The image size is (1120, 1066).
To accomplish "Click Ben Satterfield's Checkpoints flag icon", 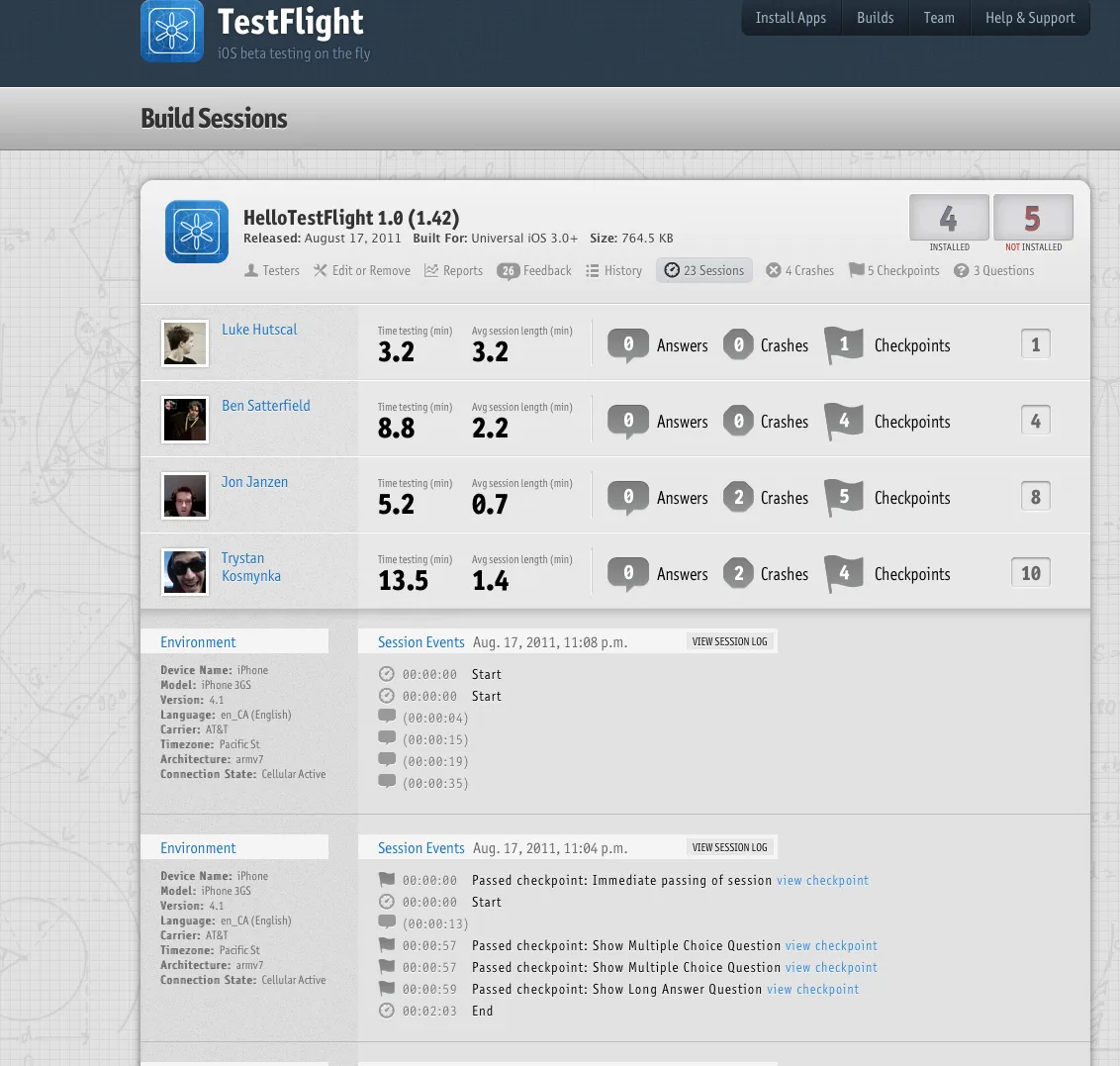I will (x=843, y=419).
